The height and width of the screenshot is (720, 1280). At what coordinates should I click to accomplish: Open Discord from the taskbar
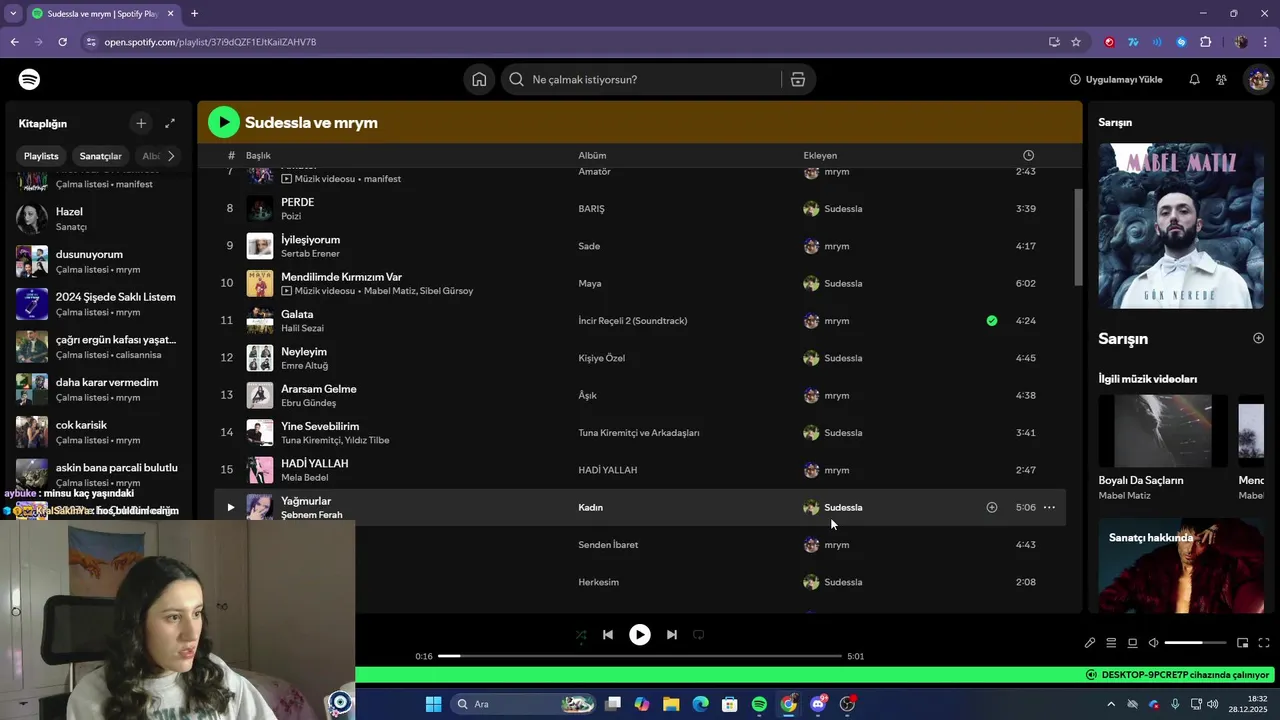click(818, 704)
